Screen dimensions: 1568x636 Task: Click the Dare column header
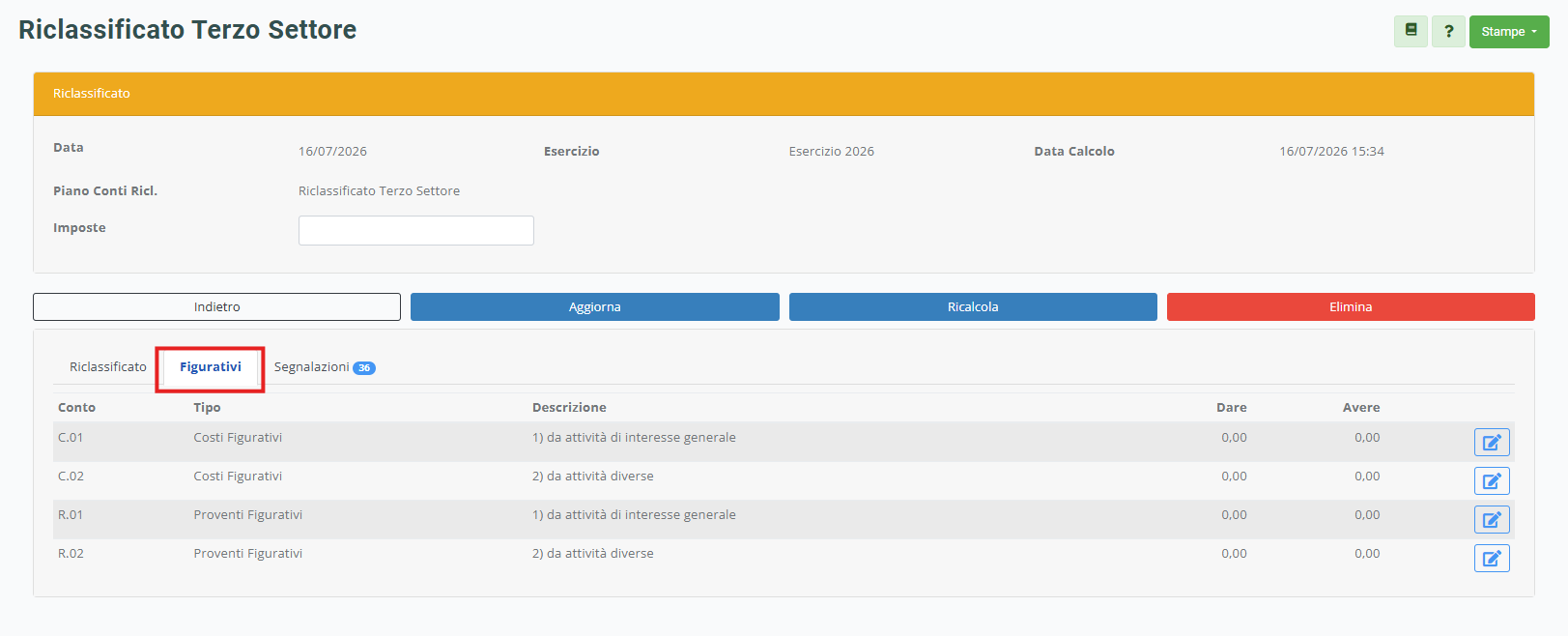pos(1231,408)
